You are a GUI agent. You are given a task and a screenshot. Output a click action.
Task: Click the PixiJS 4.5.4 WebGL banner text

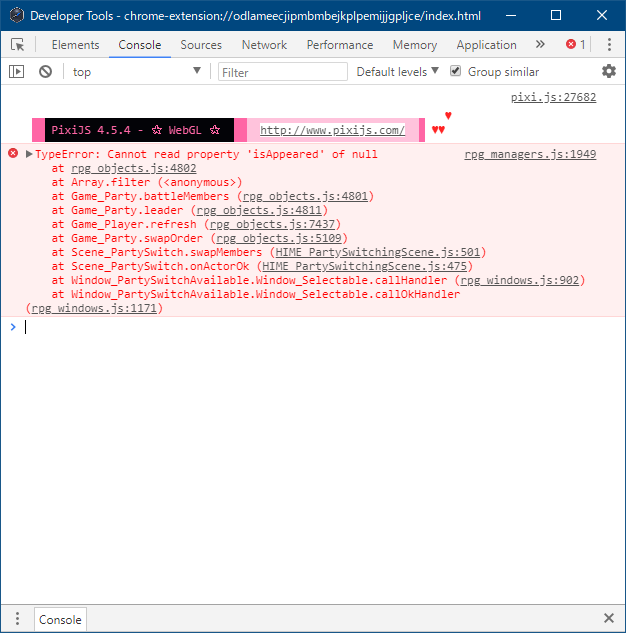[x=136, y=130]
